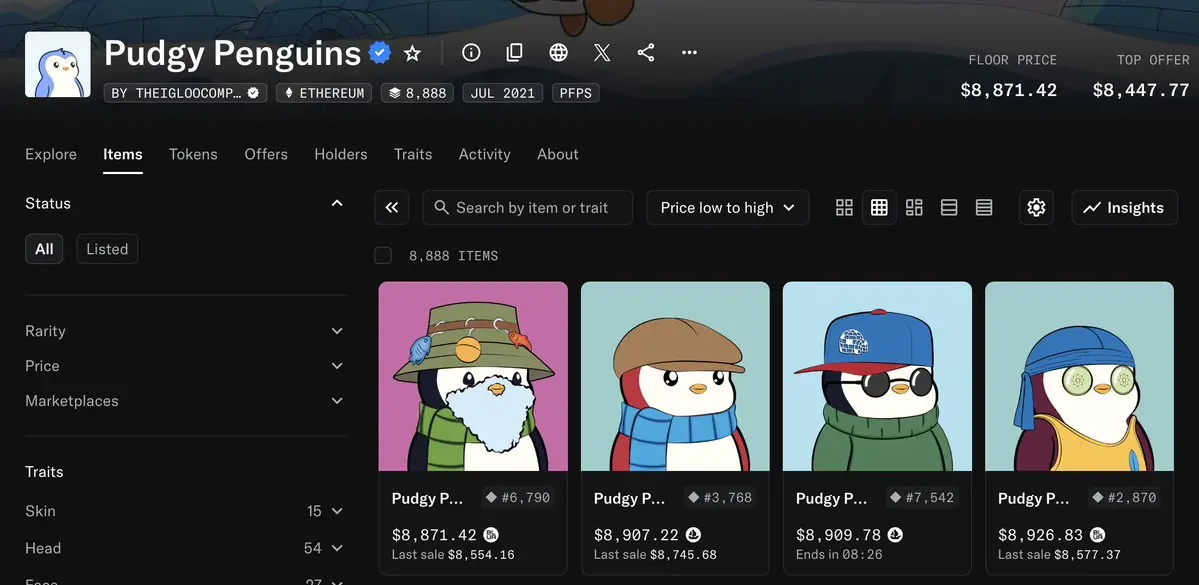Click the marketplace icon next to $8,871.42
The height and width of the screenshot is (585, 1199).
pyautogui.click(x=491, y=535)
